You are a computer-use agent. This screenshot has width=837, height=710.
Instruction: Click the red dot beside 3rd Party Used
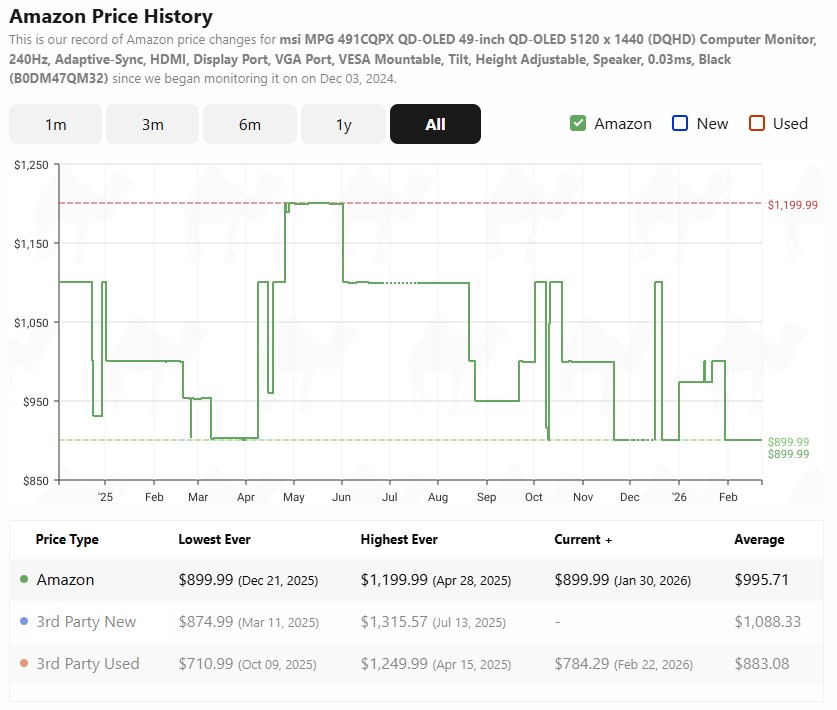pyautogui.click(x=24, y=664)
